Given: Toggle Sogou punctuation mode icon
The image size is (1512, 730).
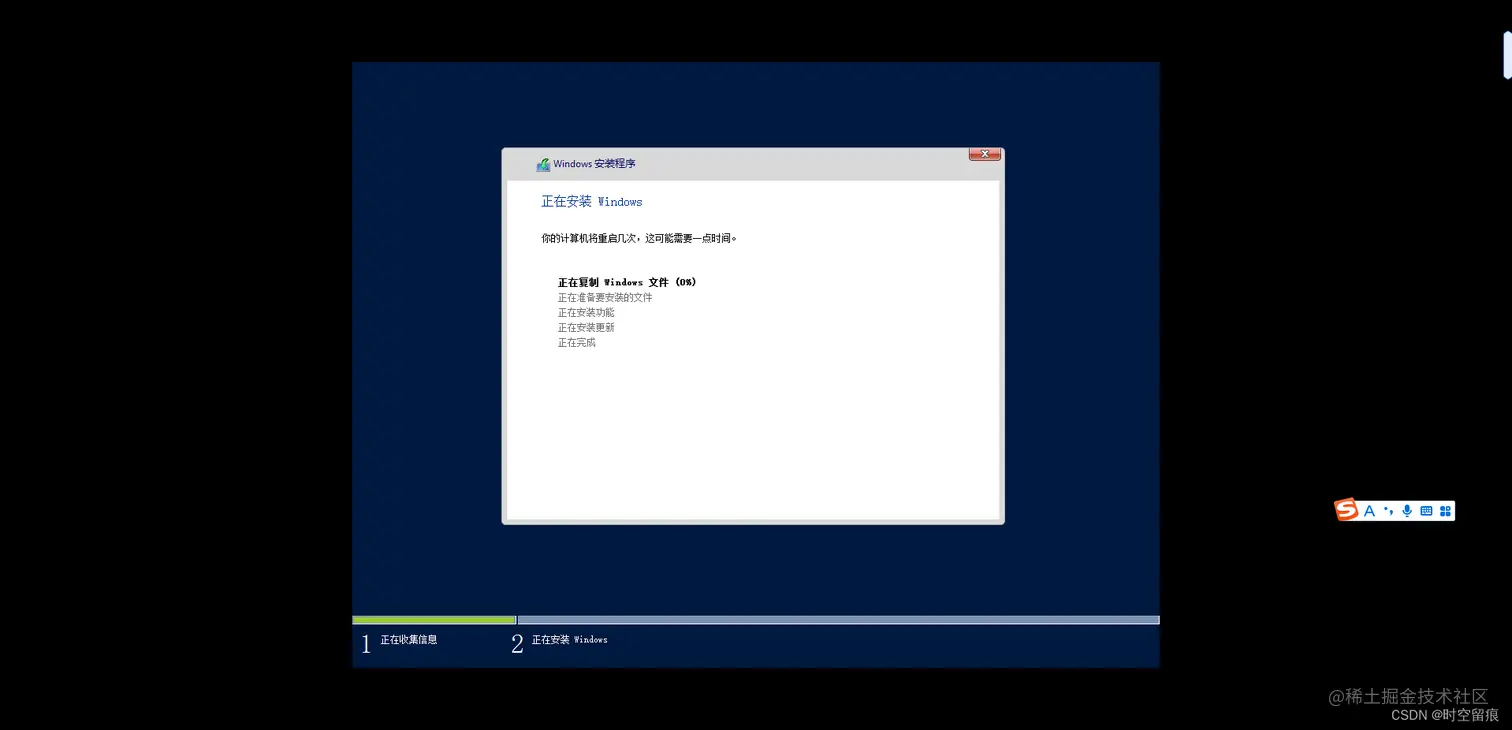Looking at the screenshot, I should coord(1388,511).
